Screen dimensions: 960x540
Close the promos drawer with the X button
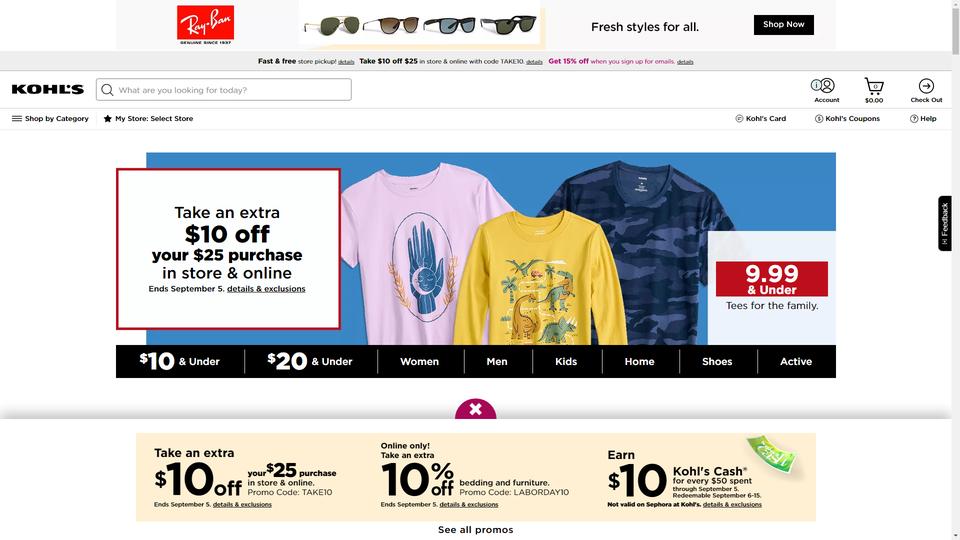475,409
